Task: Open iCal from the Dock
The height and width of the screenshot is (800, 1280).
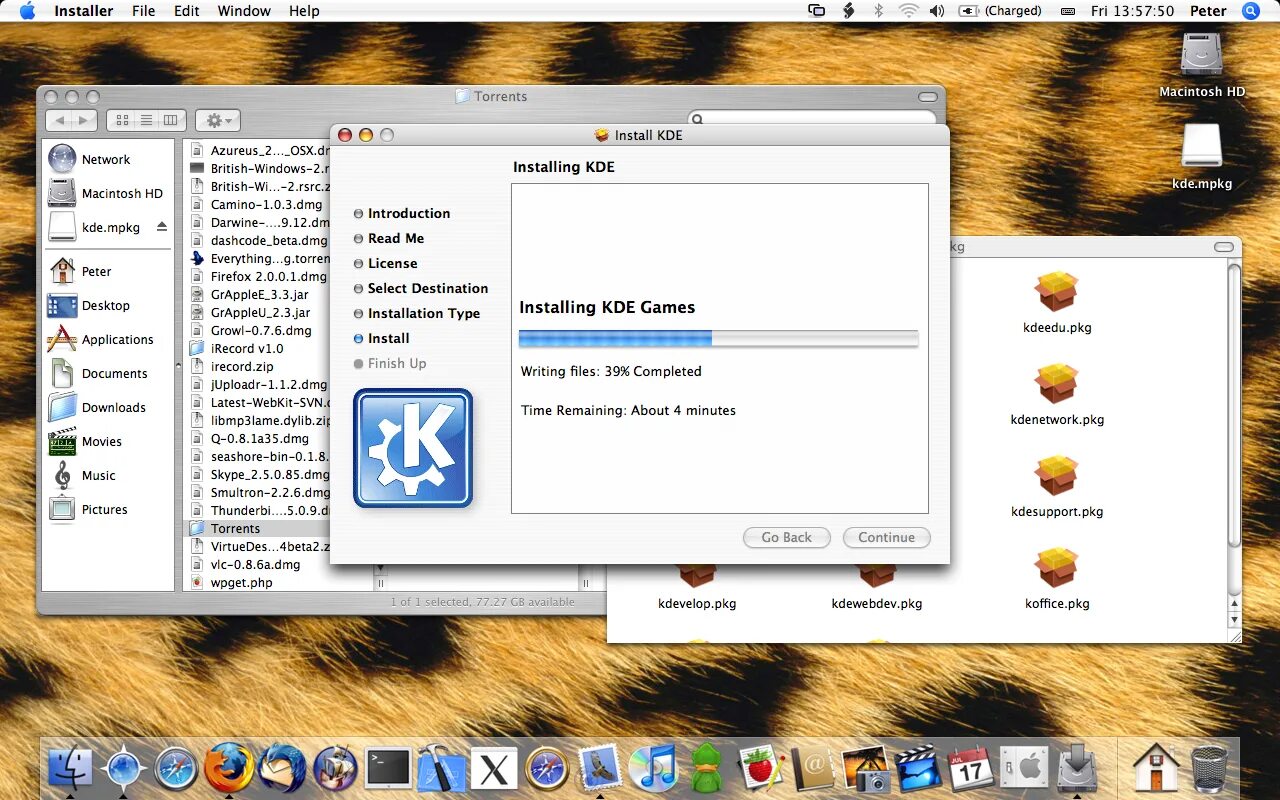Action: pos(971,768)
